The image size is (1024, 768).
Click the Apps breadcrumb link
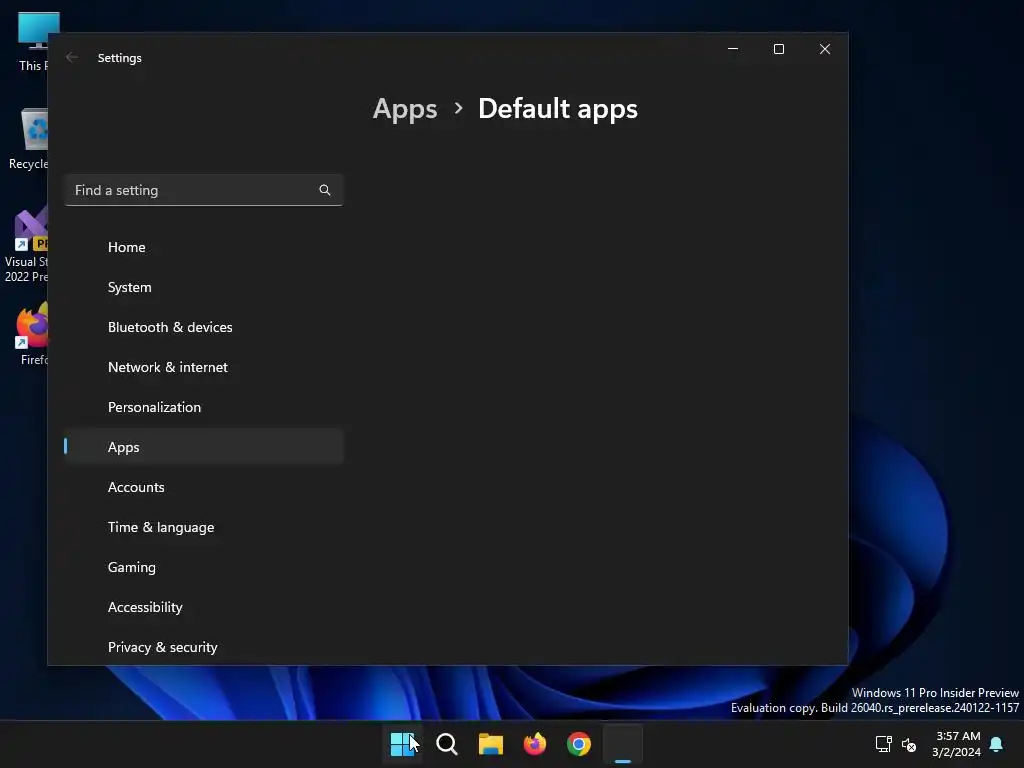coord(405,109)
